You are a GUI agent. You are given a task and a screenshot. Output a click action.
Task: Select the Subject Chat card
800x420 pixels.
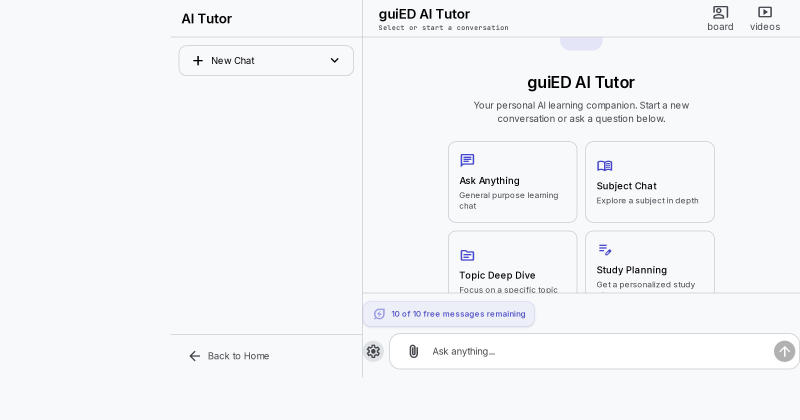649,182
